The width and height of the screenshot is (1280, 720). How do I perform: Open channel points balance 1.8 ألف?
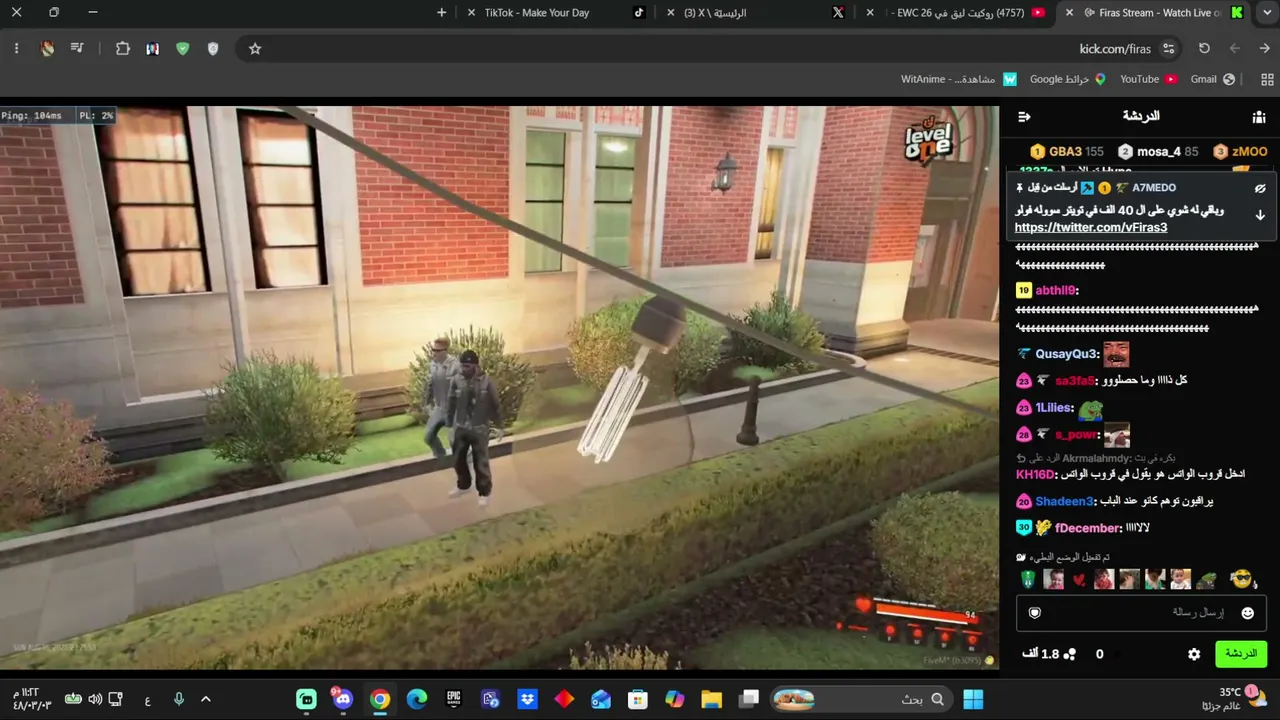[1048, 654]
